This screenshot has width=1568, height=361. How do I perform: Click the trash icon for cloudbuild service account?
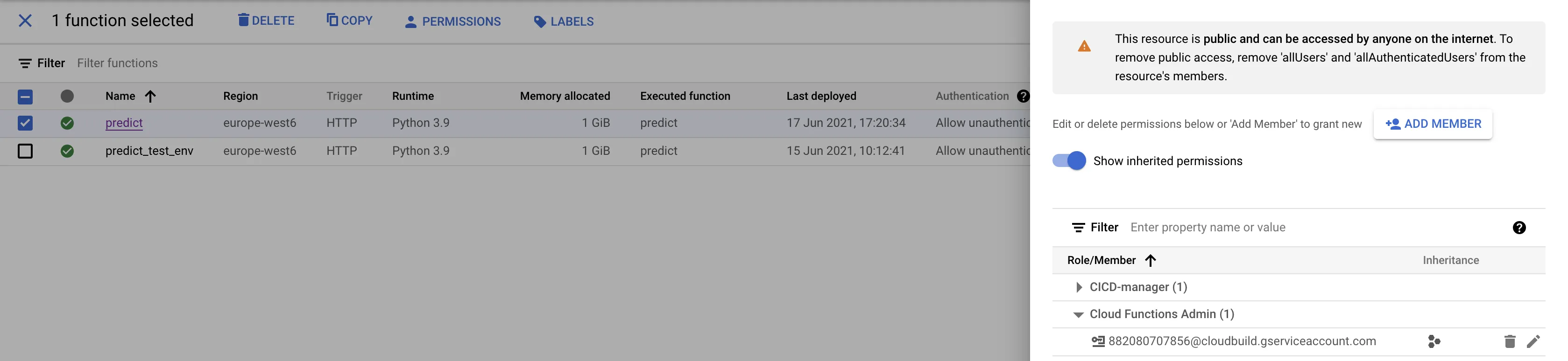(x=1510, y=341)
